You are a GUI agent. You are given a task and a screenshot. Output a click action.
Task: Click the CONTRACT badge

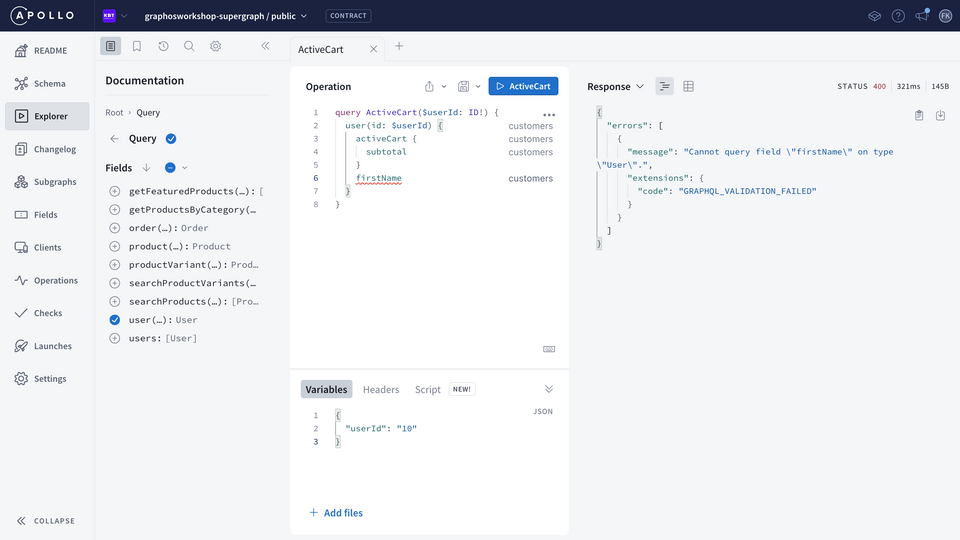click(x=348, y=16)
